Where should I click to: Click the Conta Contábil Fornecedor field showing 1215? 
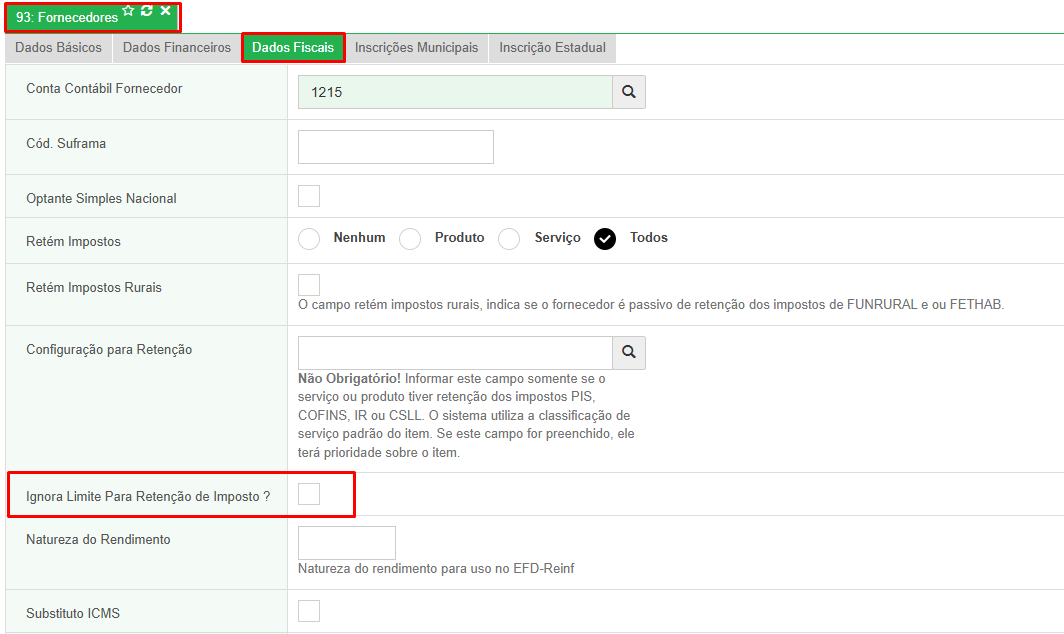pyautogui.click(x=455, y=92)
